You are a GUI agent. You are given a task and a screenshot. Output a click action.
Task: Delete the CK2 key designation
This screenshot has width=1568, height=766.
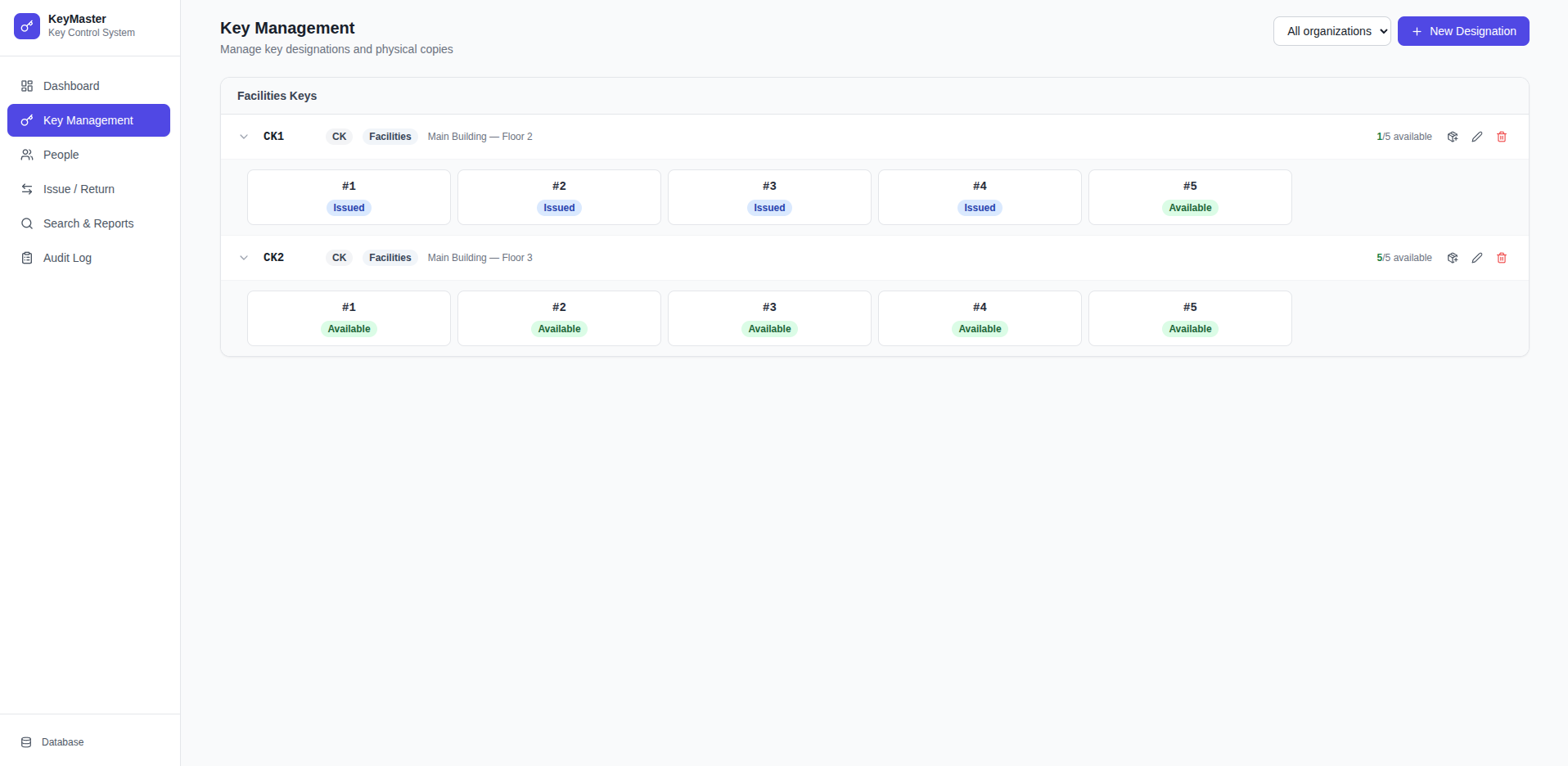(1502, 258)
